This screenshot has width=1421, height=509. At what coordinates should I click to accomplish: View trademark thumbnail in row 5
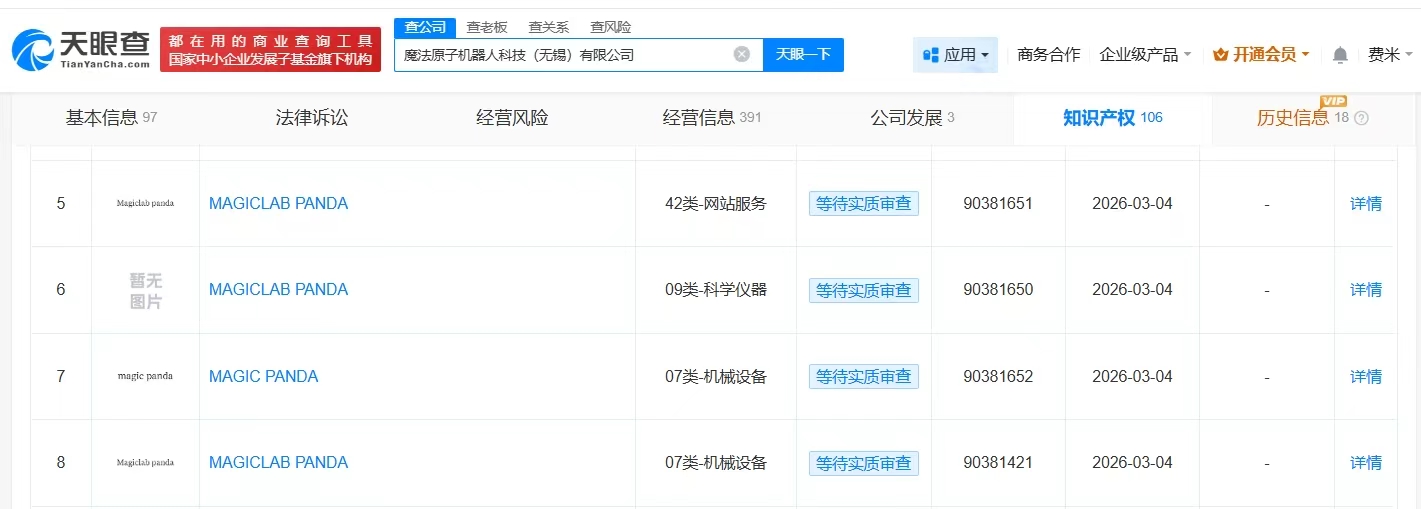coord(145,203)
